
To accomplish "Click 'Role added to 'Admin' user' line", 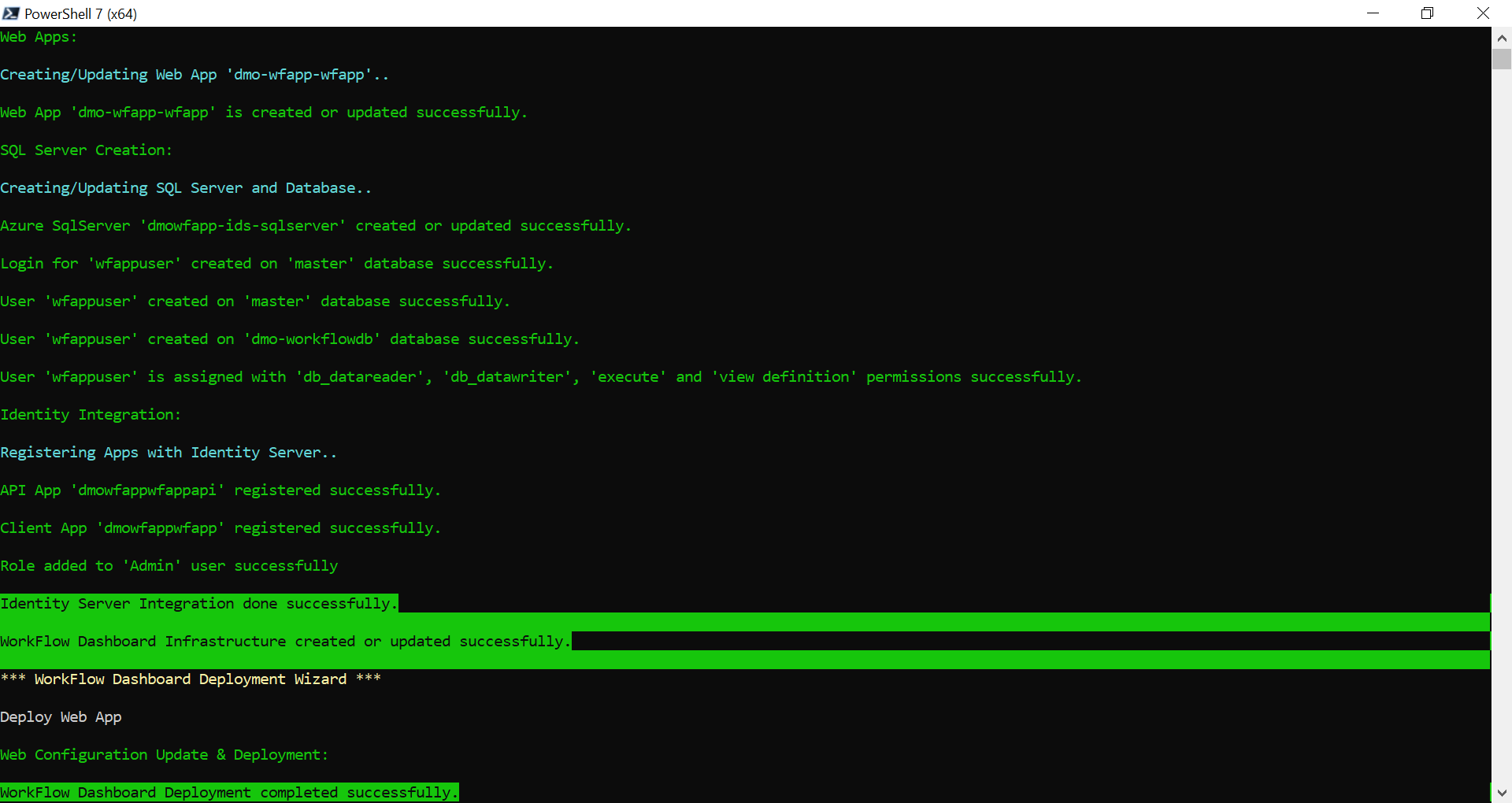I will (x=169, y=566).
